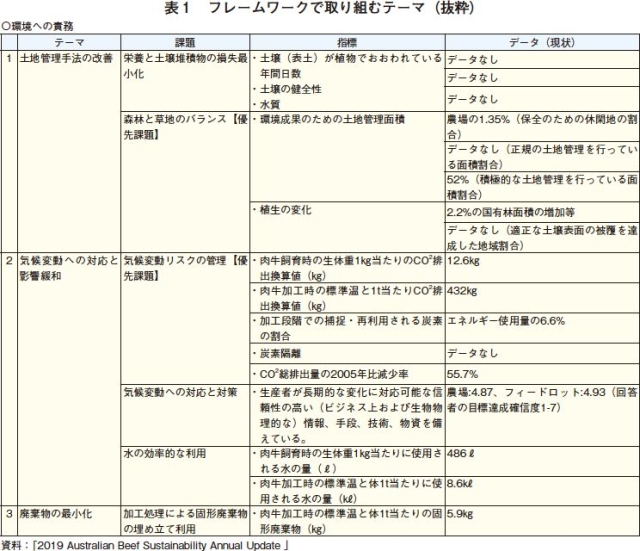Click row number '3' in first column
640x551 pixels.
coord(9,513)
